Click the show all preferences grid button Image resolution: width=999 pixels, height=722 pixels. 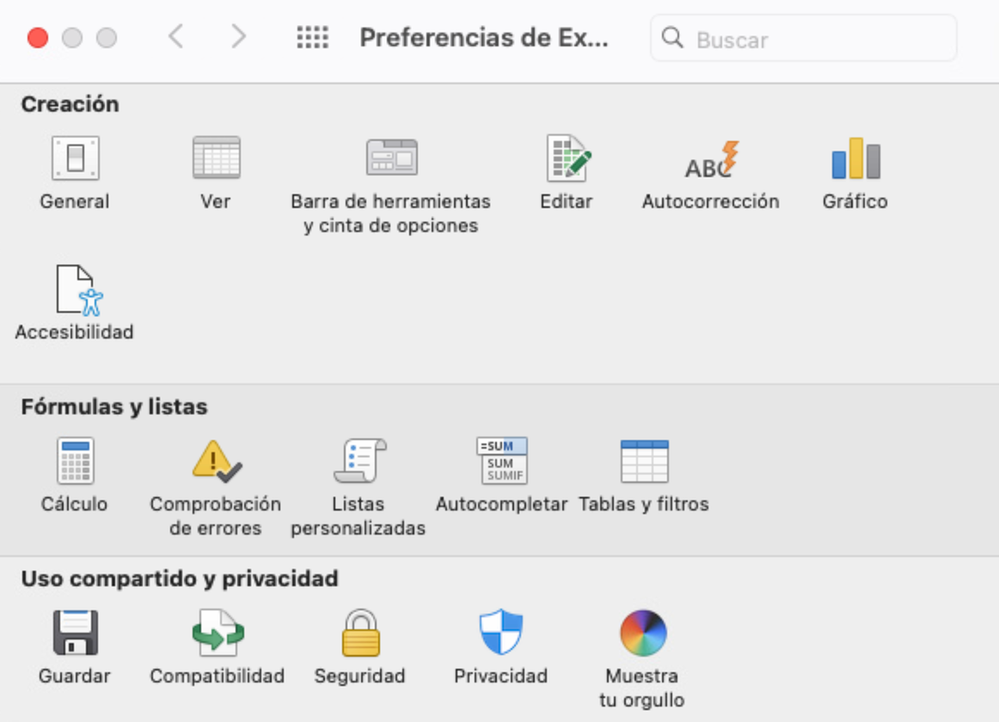pos(313,38)
